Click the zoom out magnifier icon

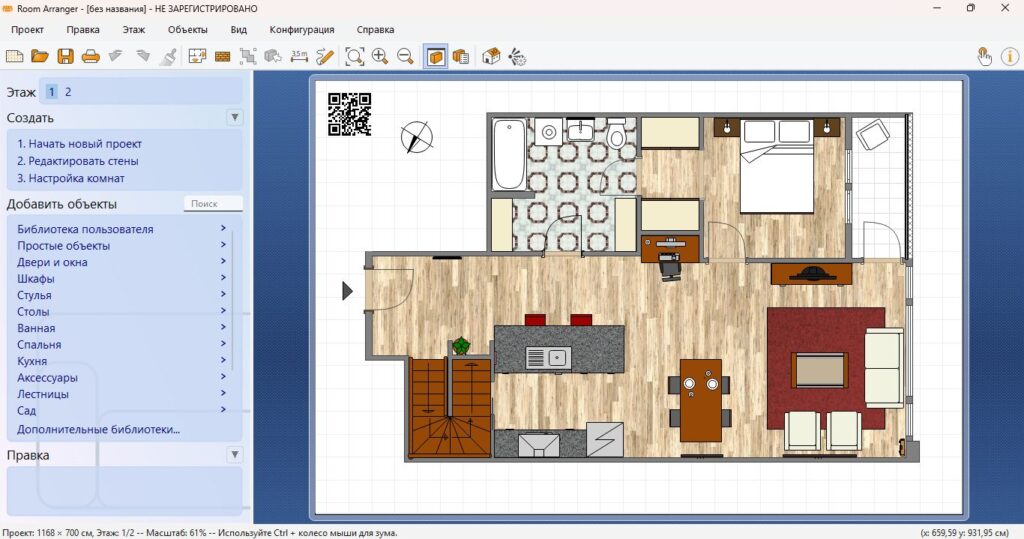pos(405,57)
